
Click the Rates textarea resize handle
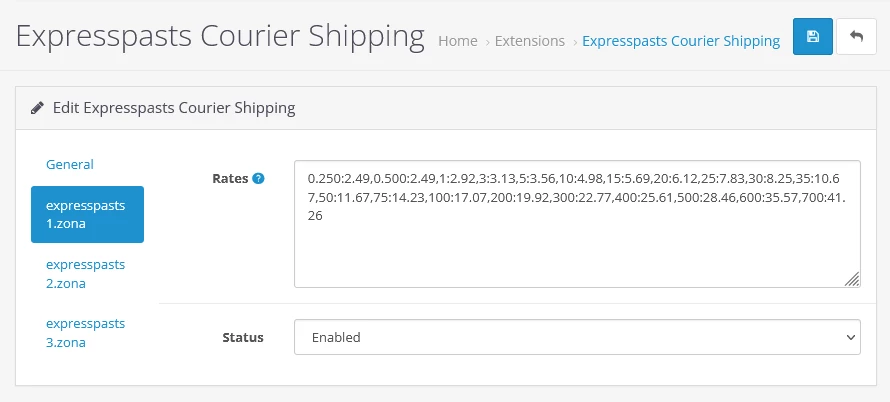(852, 280)
